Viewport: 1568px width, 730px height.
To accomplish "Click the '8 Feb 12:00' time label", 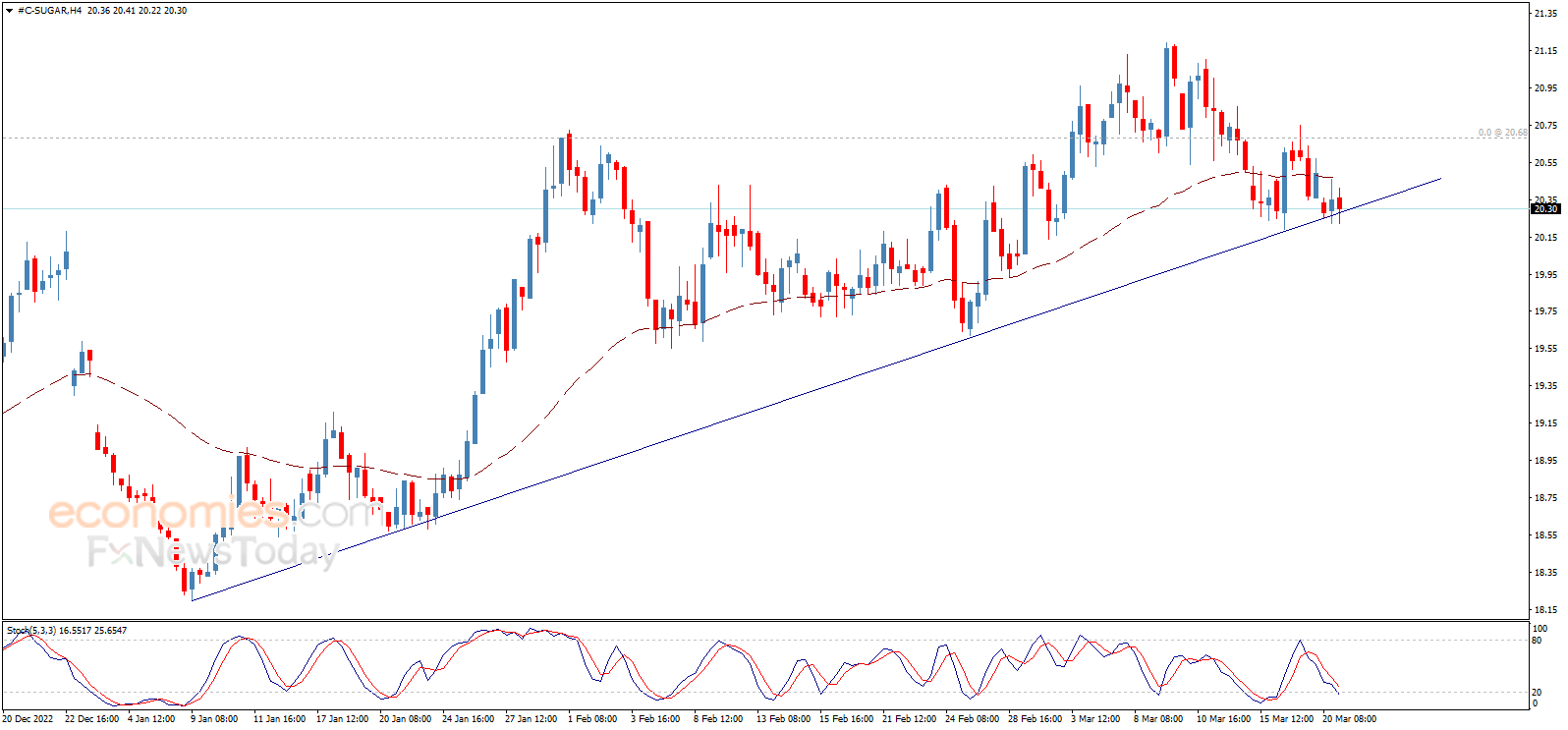I will click(718, 719).
